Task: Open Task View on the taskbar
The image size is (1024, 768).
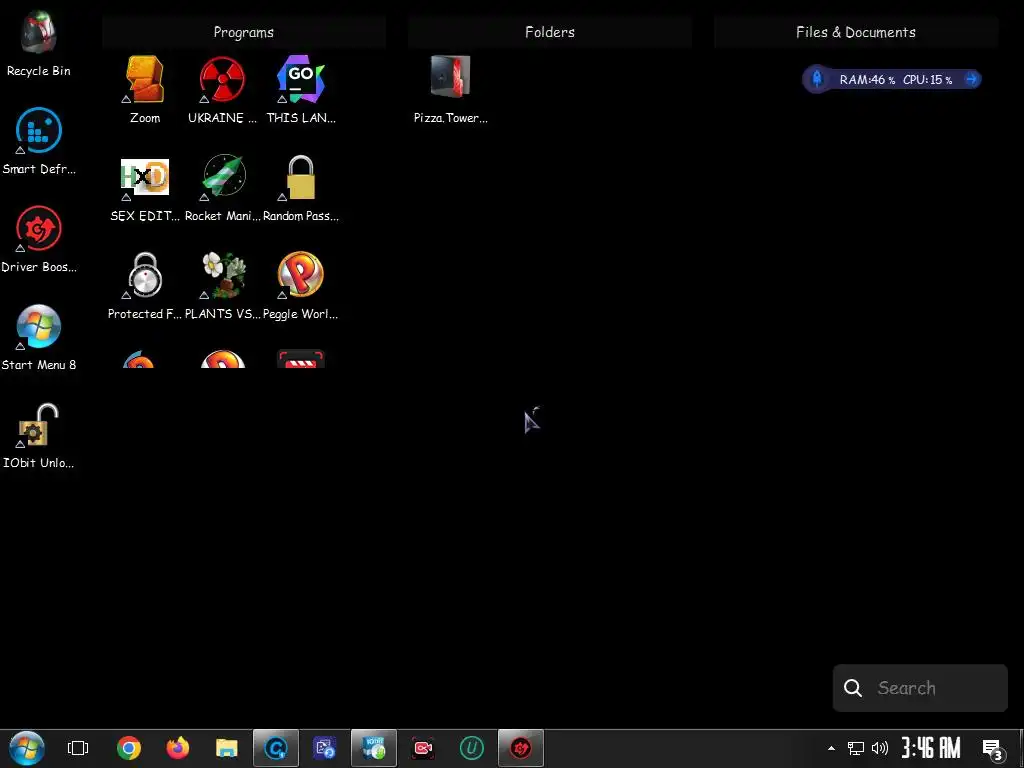Action: 78,748
